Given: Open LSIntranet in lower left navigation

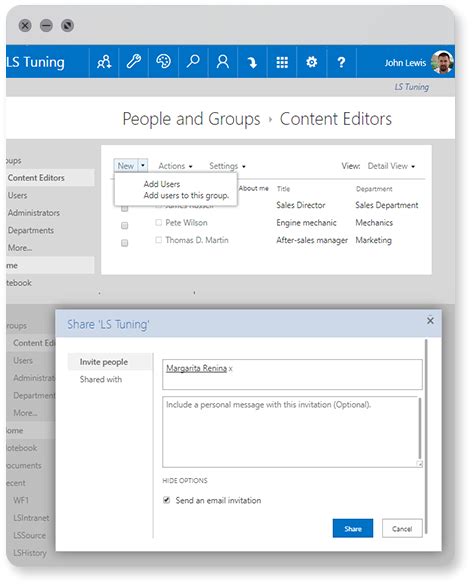Looking at the screenshot, I should click(31, 517).
